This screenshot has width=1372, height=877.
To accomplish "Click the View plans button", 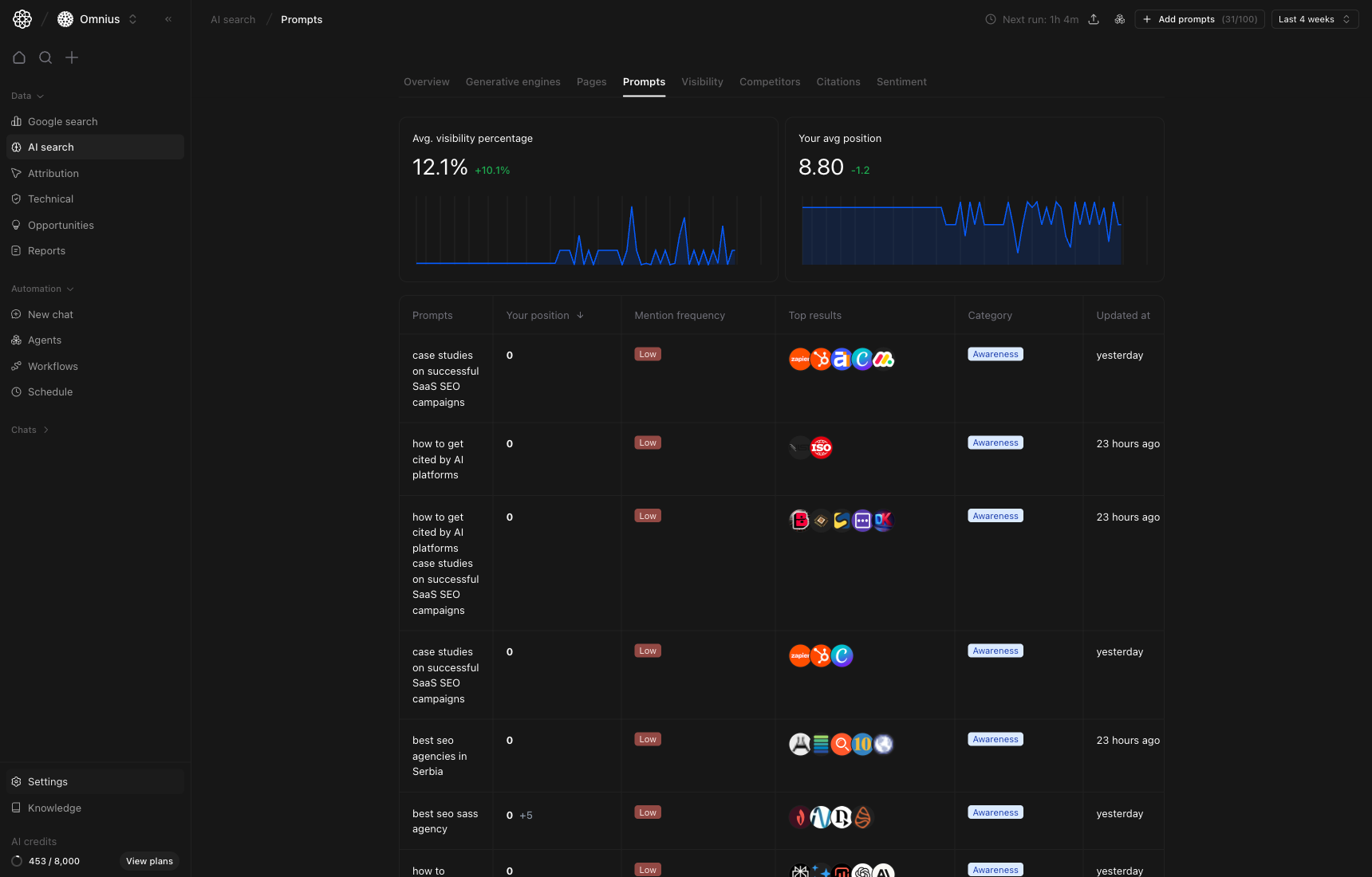I will pyautogui.click(x=149, y=861).
